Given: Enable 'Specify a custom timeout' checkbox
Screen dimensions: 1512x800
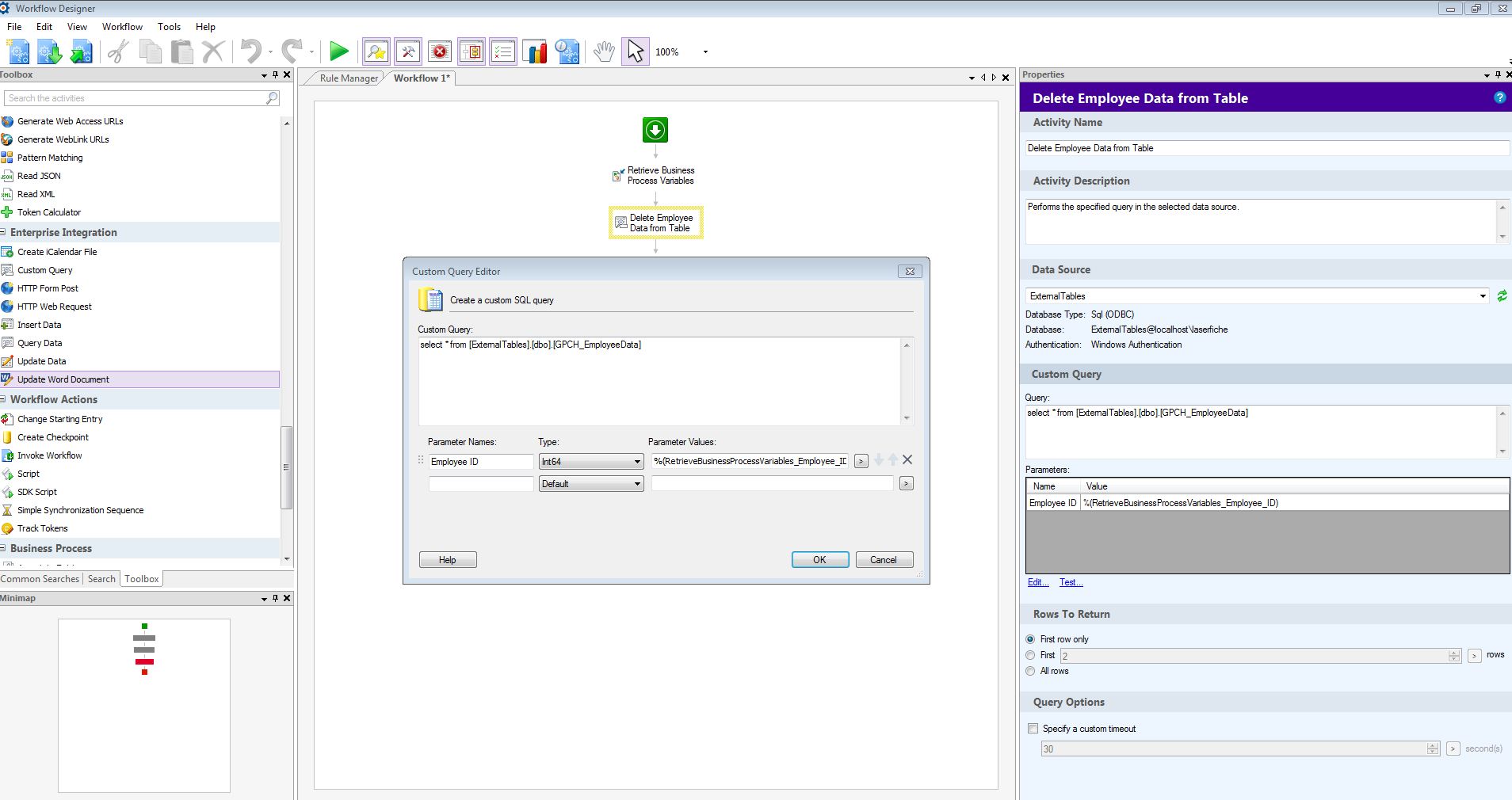Looking at the screenshot, I should point(1033,729).
